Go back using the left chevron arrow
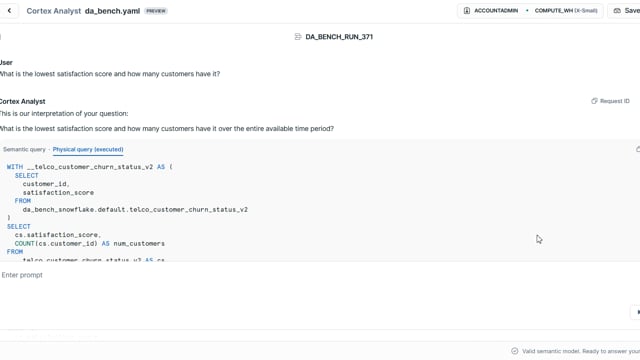The height and width of the screenshot is (360, 640). (9, 11)
